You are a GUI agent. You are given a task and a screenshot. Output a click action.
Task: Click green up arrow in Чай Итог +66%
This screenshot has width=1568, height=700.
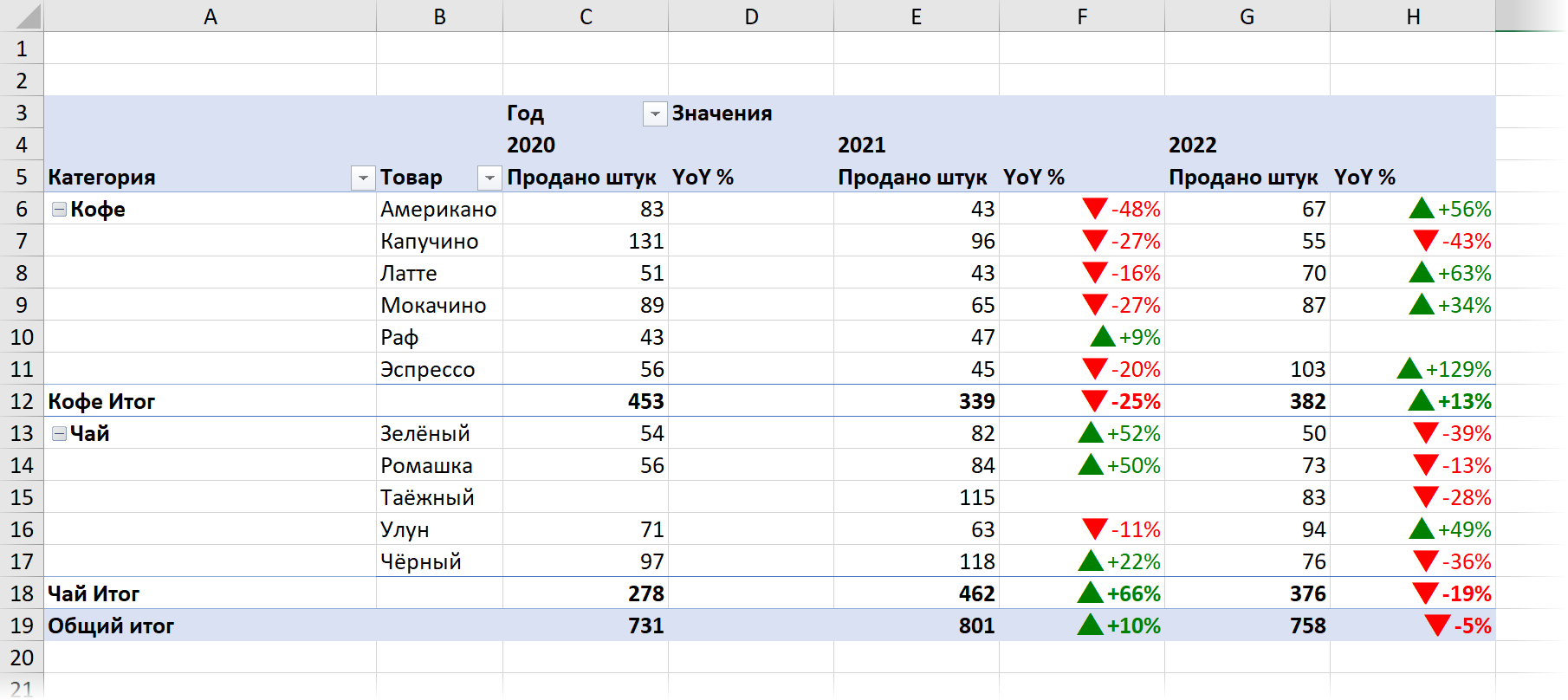(x=1090, y=593)
